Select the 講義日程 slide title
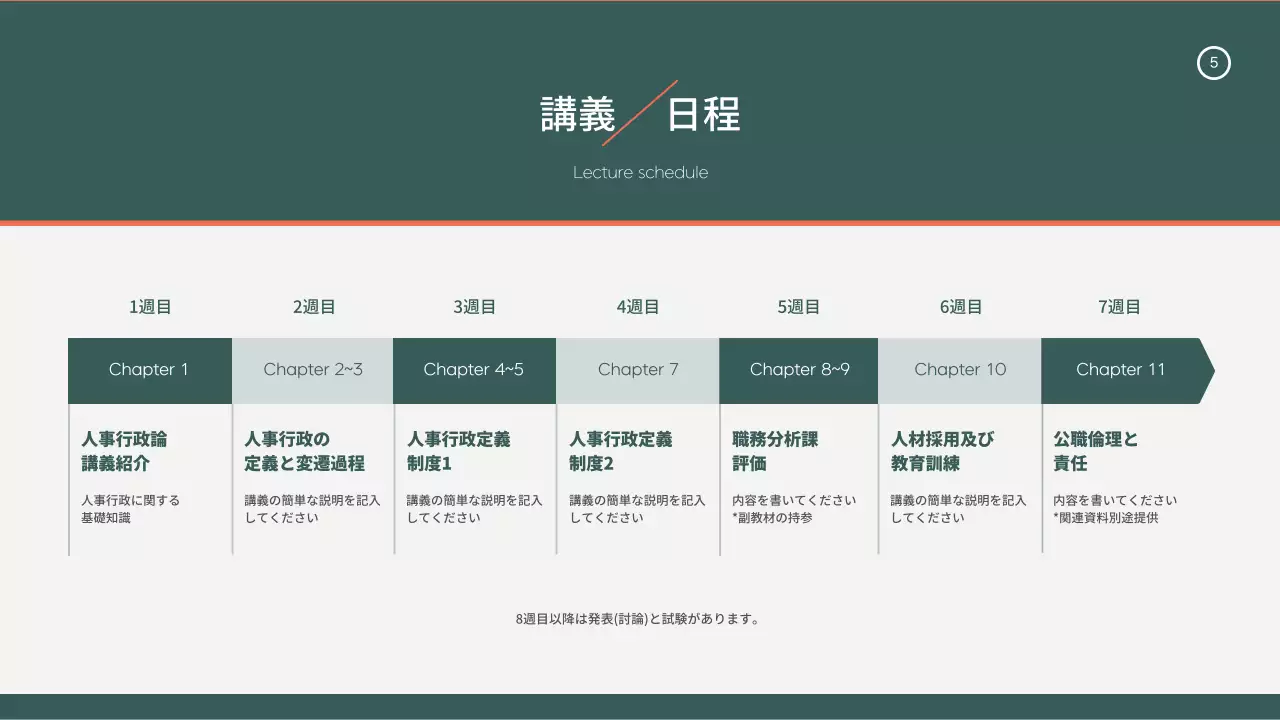Screen dimensions: 1280x720 click(x=640, y=113)
